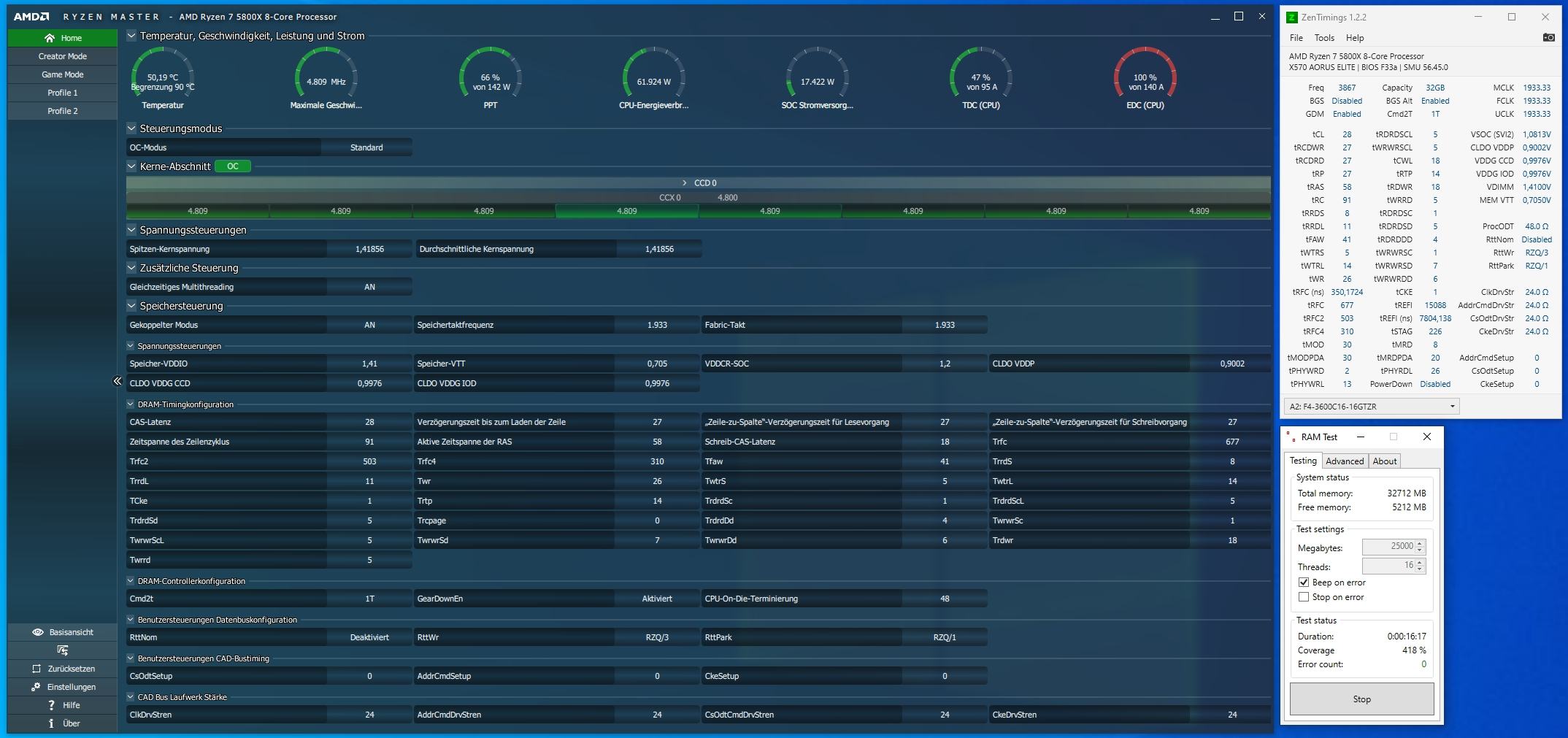
Task: Collapse the DRAM-Controllerkonfiguration section
Action: click(131, 581)
